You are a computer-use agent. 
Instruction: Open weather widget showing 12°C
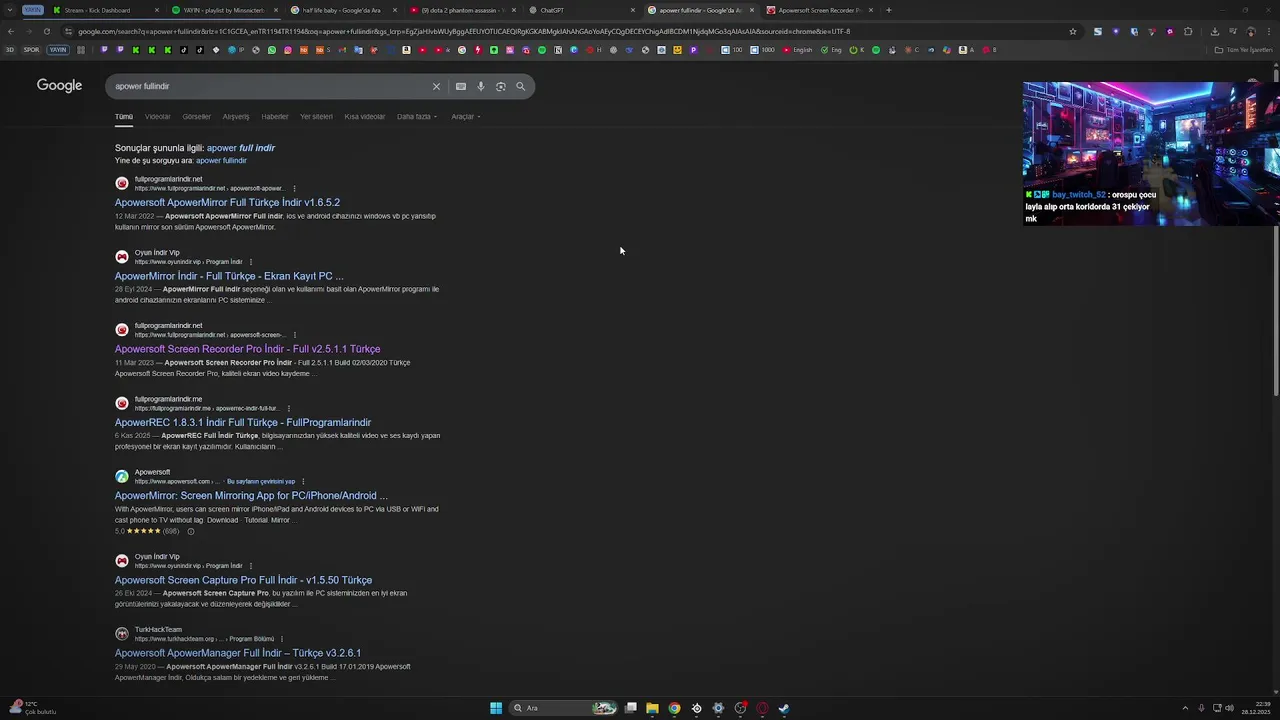(x=32, y=708)
